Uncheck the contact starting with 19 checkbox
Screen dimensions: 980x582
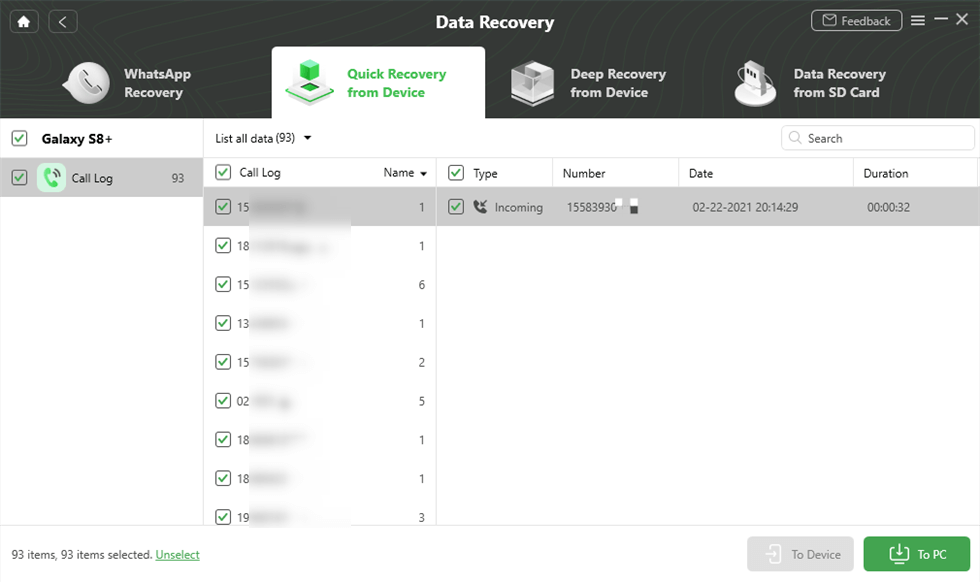pos(223,517)
